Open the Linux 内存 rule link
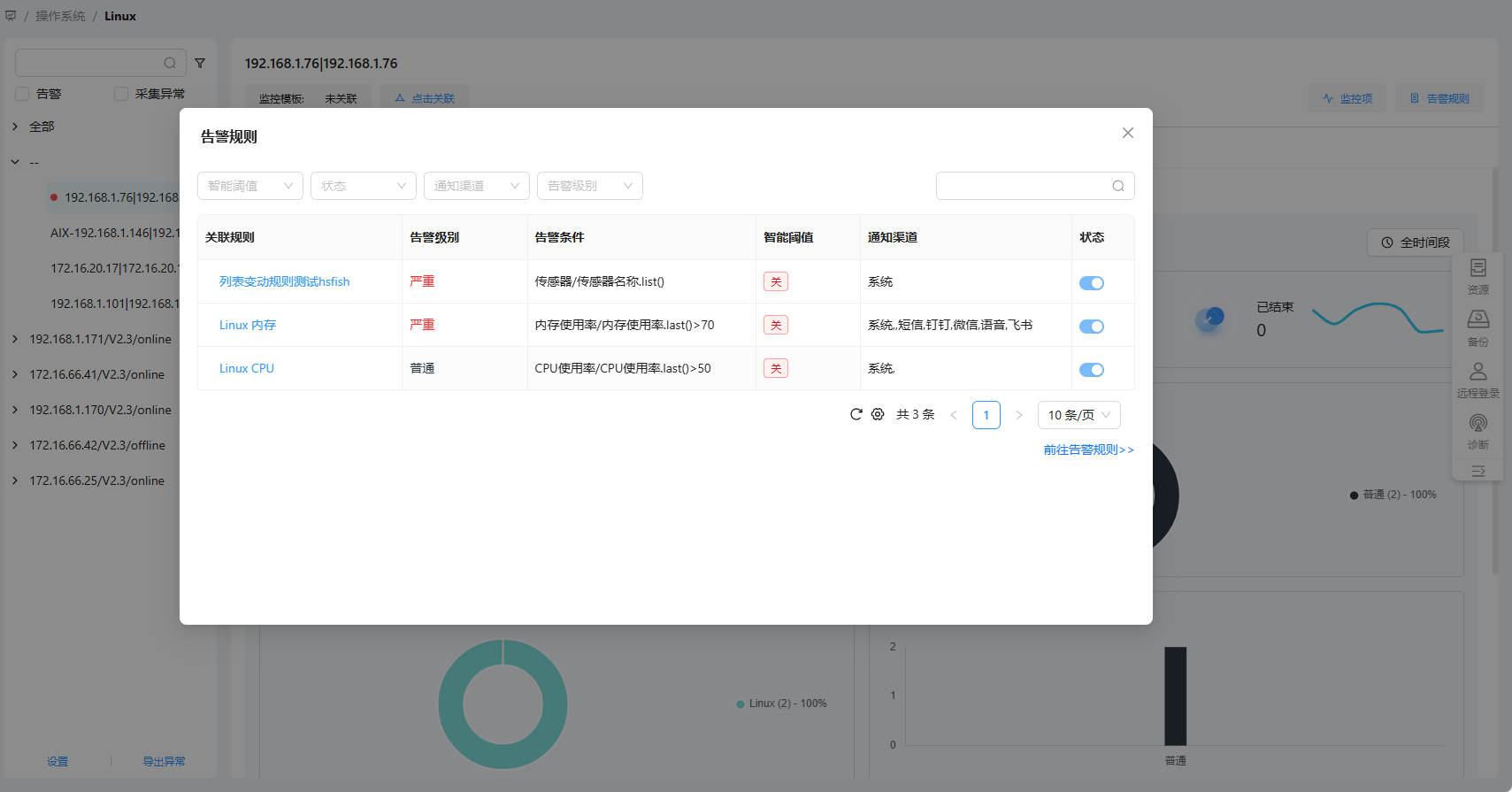This screenshot has width=1512, height=792. click(x=248, y=325)
